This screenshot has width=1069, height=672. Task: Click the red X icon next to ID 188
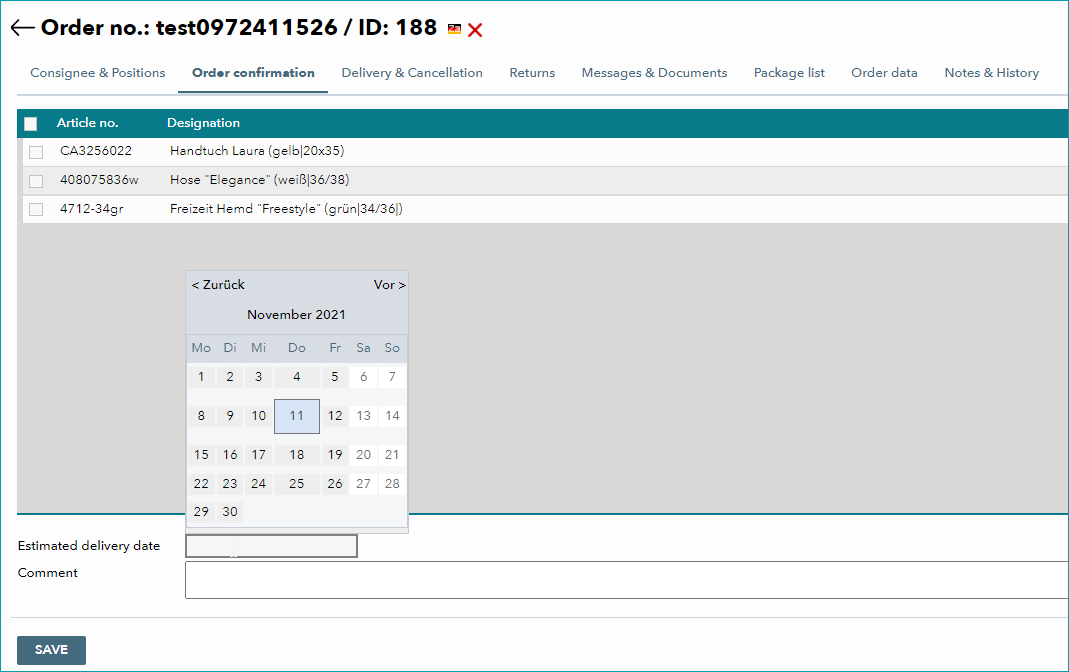[475, 30]
